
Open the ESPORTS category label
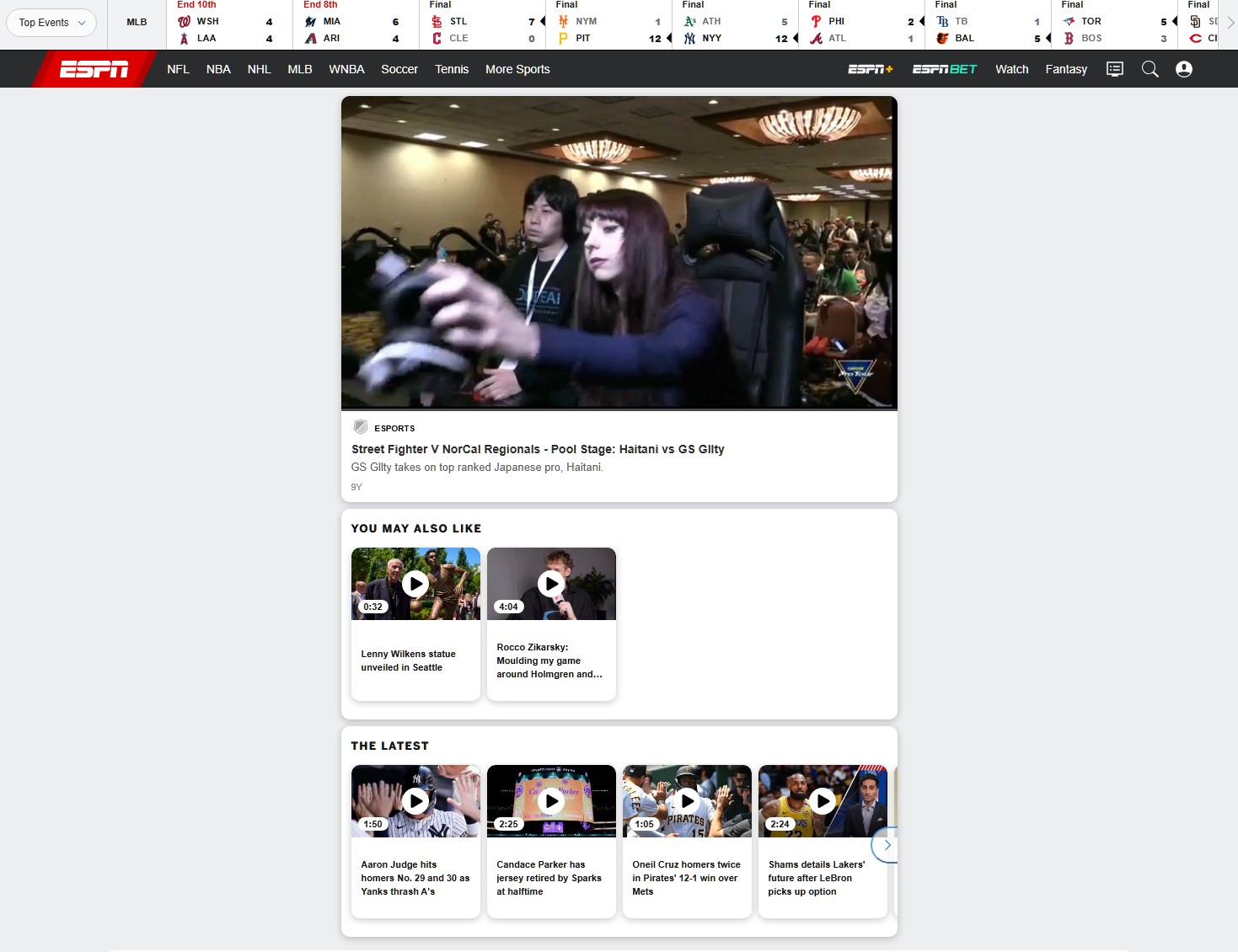(x=394, y=428)
